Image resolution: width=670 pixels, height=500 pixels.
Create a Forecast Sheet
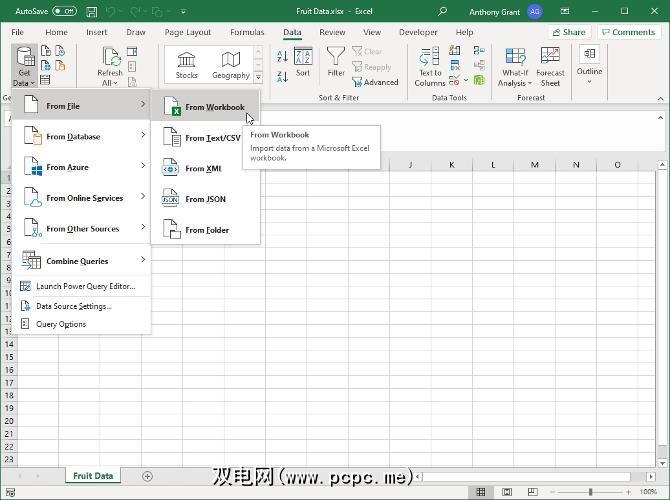coord(550,67)
